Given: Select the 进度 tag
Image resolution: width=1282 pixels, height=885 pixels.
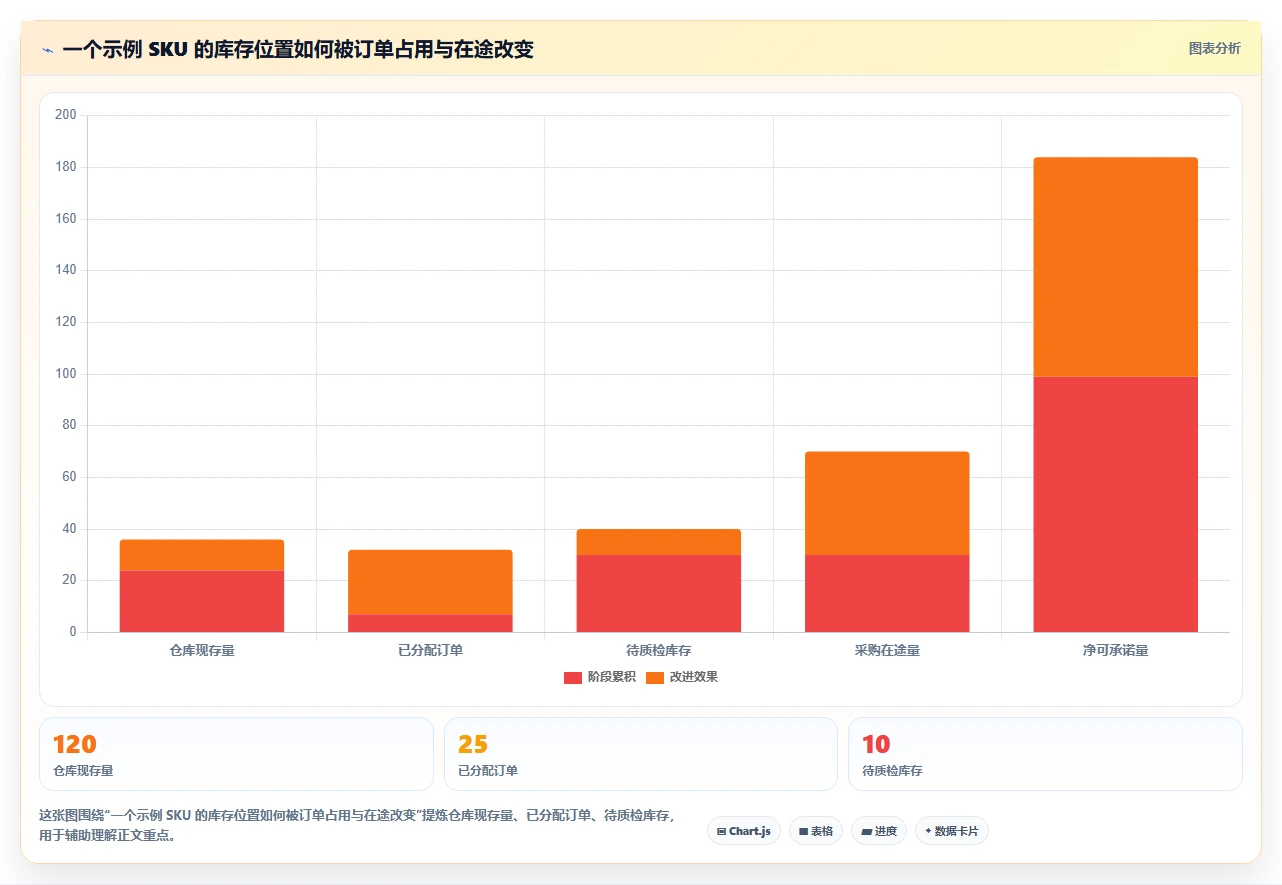Looking at the screenshot, I should click(x=879, y=831).
